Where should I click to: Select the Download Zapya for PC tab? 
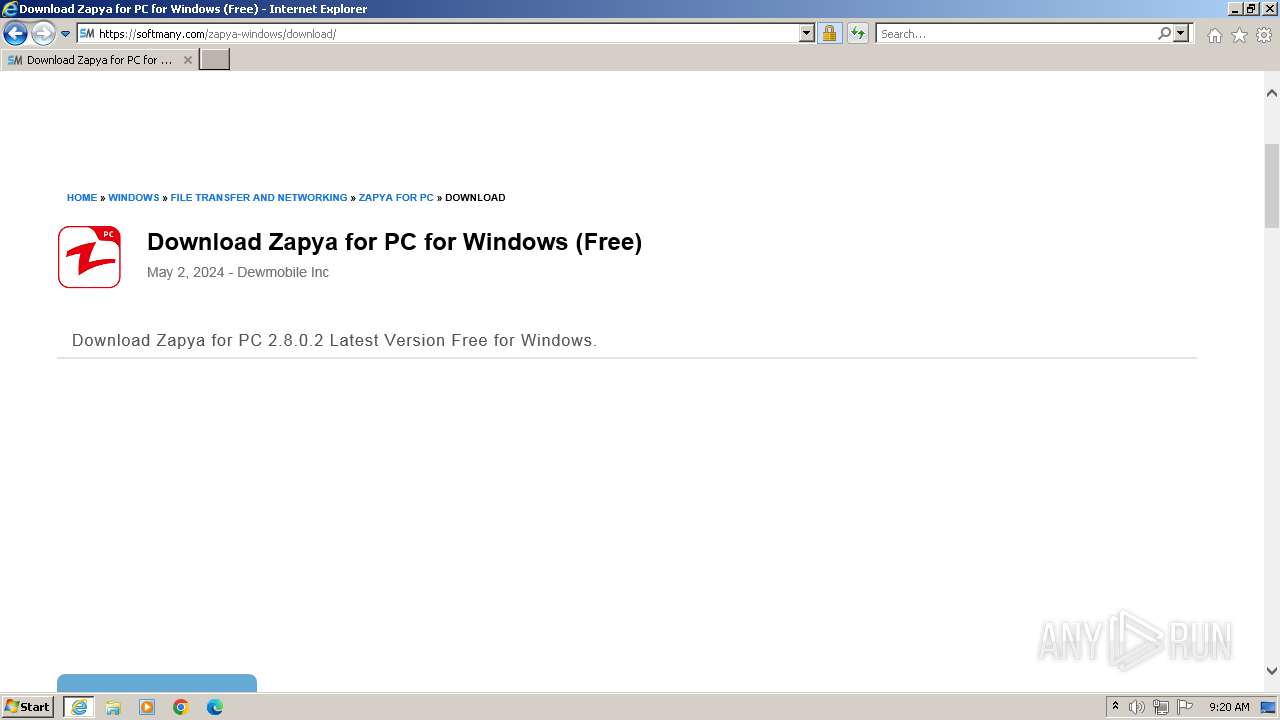click(98, 60)
